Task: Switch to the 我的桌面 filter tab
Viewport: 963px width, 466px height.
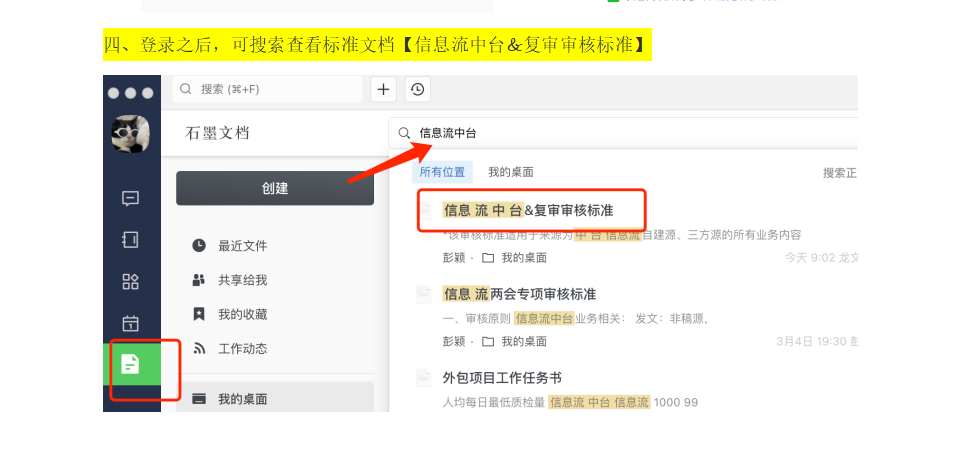Action: click(511, 173)
